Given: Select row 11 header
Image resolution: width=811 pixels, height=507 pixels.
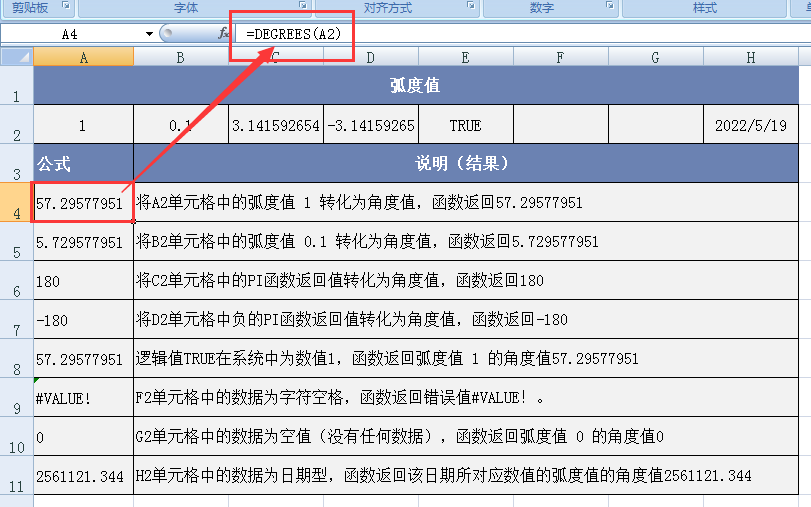Looking at the screenshot, I should 17,475.
